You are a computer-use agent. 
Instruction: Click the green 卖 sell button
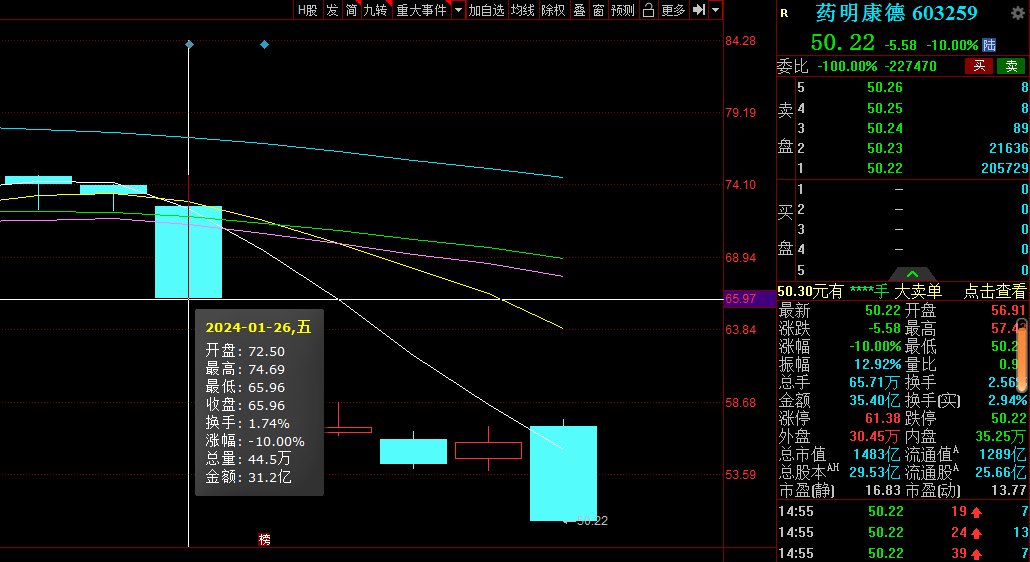point(1012,66)
